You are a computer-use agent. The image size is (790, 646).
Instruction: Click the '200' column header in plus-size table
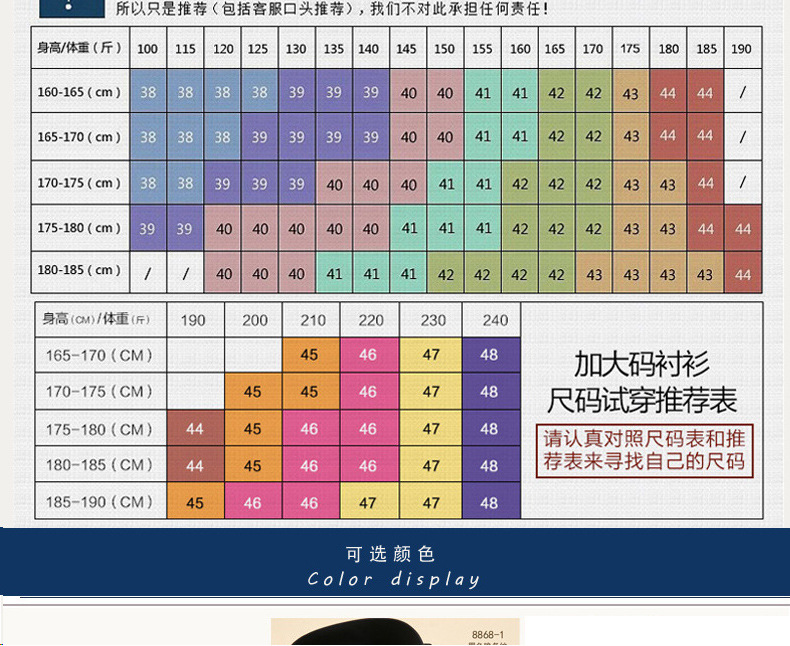[x=254, y=320]
